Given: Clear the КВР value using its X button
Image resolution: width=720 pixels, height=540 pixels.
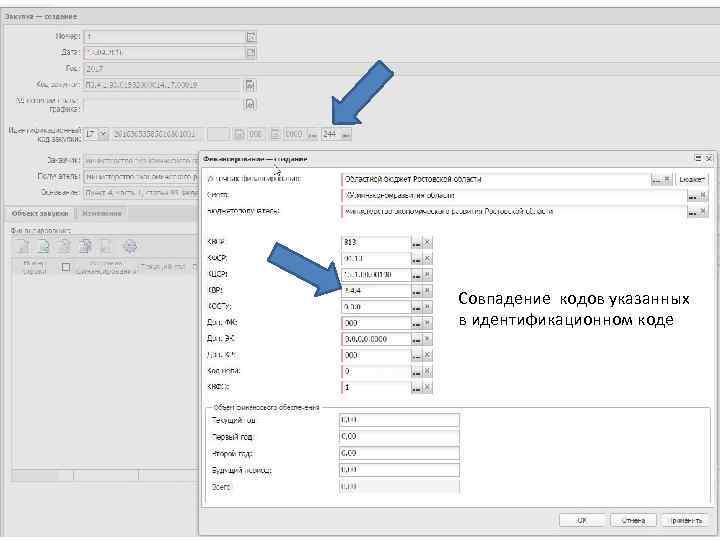Looking at the screenshot, I should click(x=427, y=291).
